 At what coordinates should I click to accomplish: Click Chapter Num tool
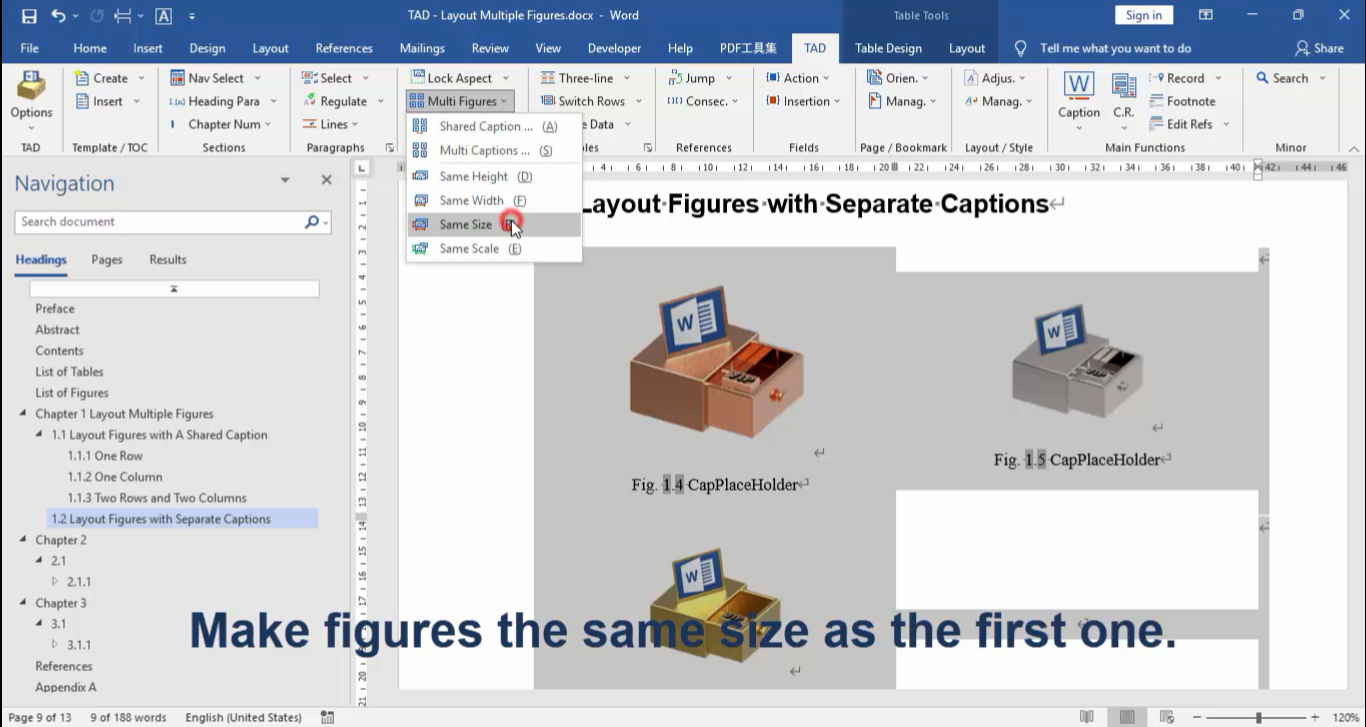(x=222, y=124)
